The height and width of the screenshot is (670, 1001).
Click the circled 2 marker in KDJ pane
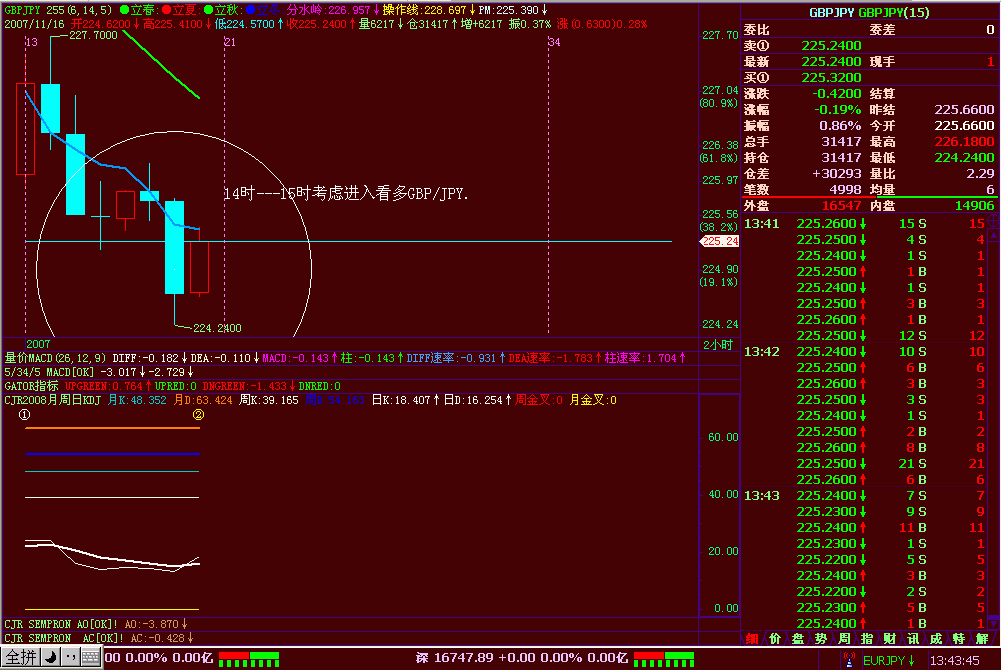click(x=199, y=415)
